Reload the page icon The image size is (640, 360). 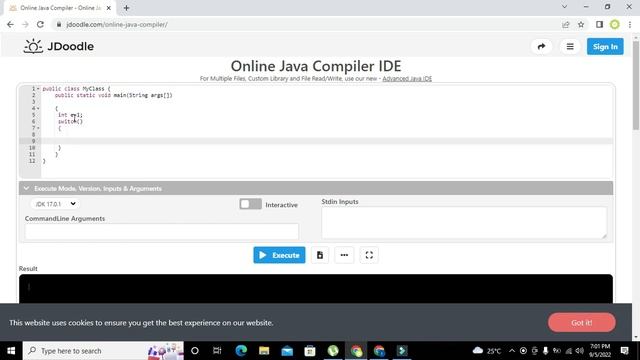click(x=40, y=24)
